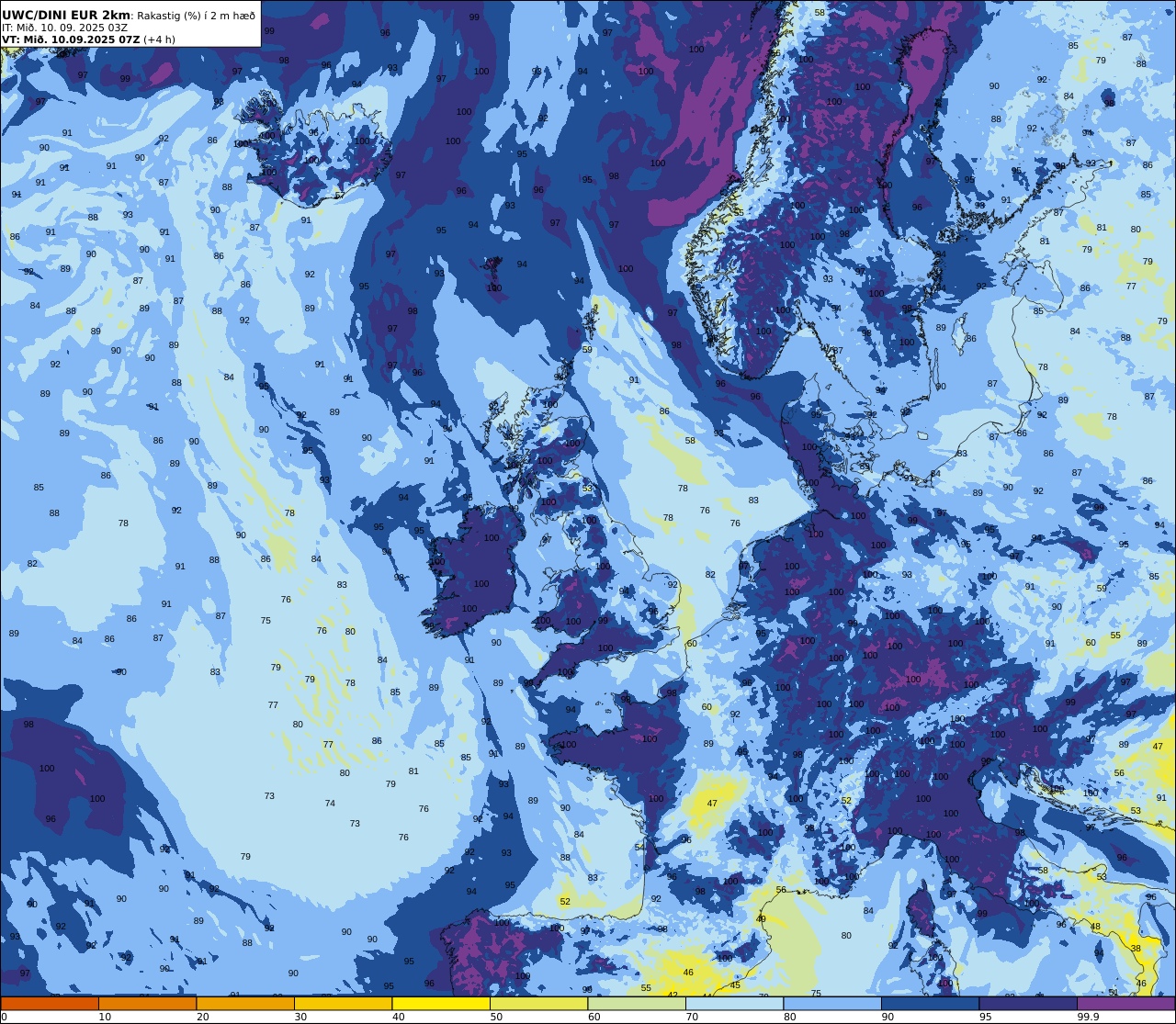The image size is (1176, 1024).
Task: Click the '(+4 h)' forecast offset text
Action: point(160,39)
